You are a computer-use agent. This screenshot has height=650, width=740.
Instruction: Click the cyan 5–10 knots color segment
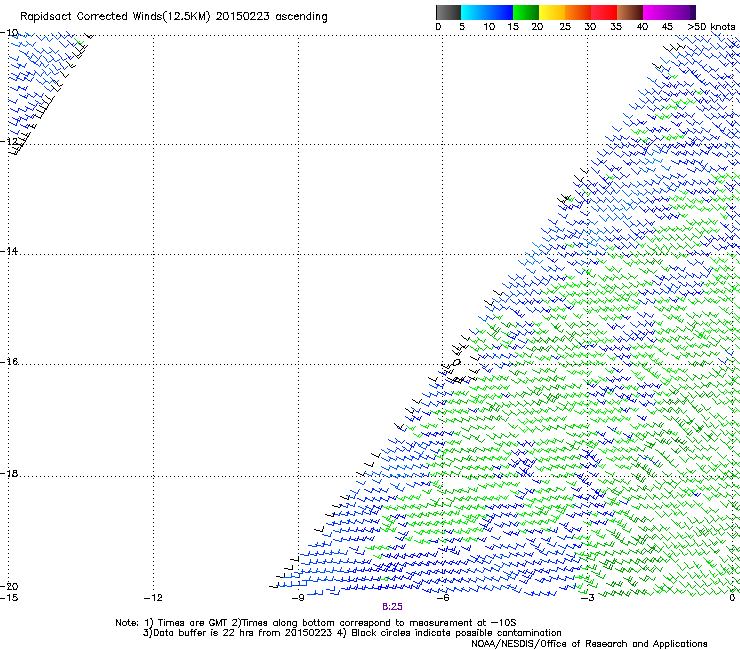[x=473, y=12]
